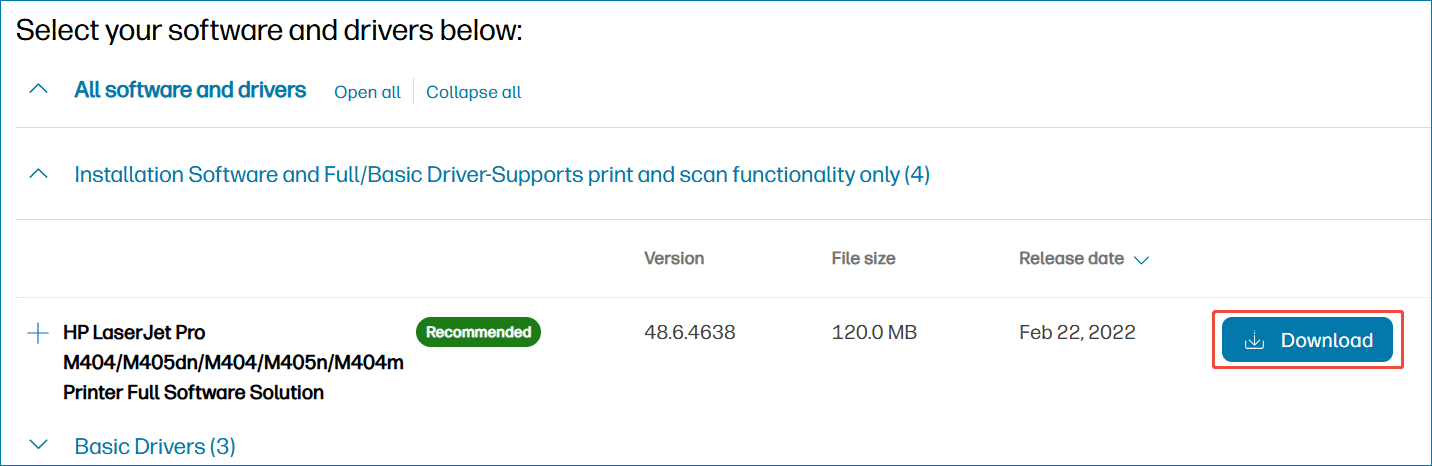Image resolution: width=1432 pixels, height=466 pixels.
Task: Sort by the Release date header
Action: [x=1071, y=258]
